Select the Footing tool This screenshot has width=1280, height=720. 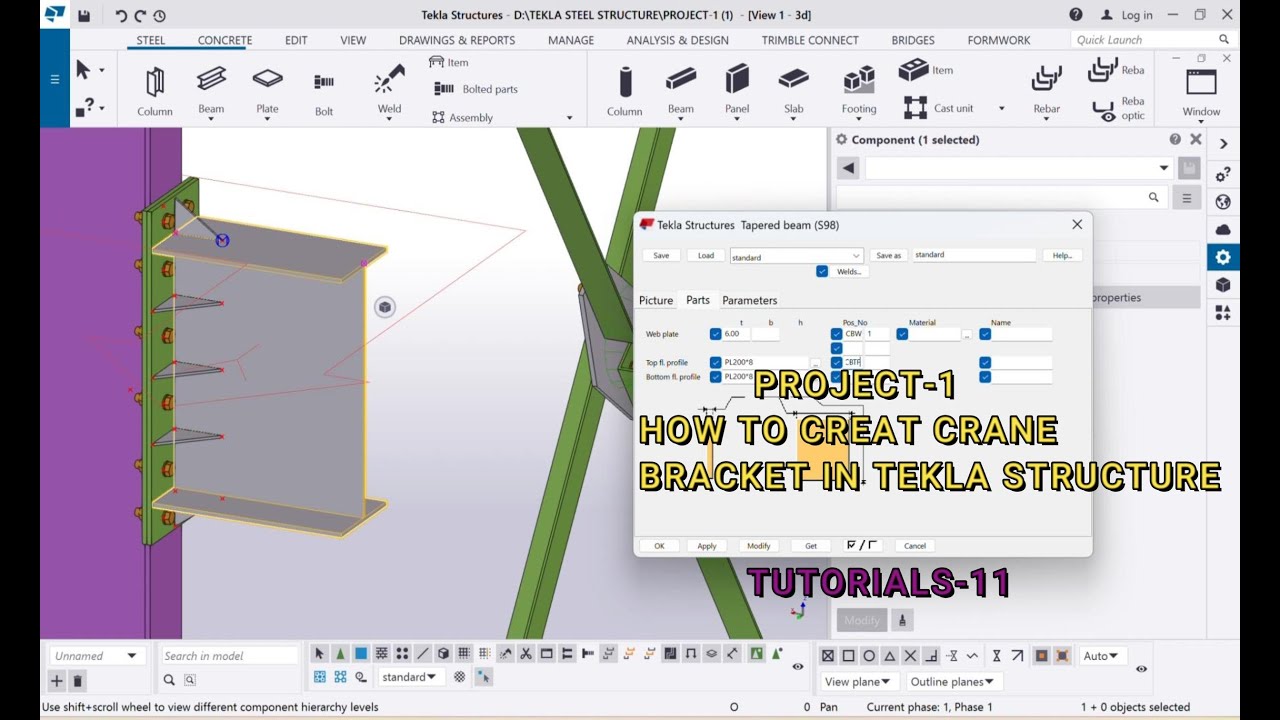pos(858,91)
